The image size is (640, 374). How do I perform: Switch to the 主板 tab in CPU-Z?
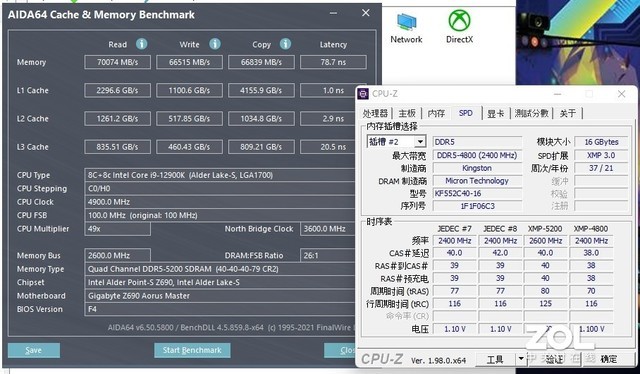click(x=407, y=113)
